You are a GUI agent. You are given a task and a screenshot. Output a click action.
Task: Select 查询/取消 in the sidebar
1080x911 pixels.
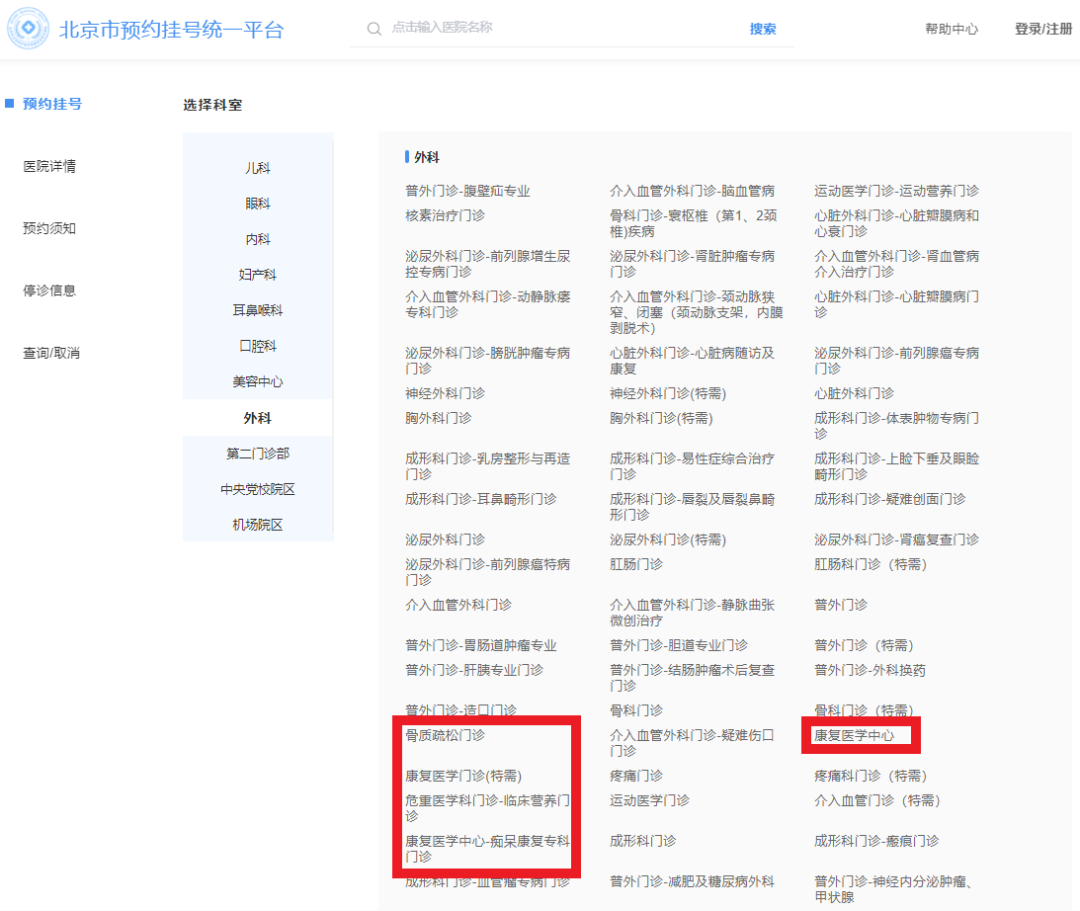51,353
